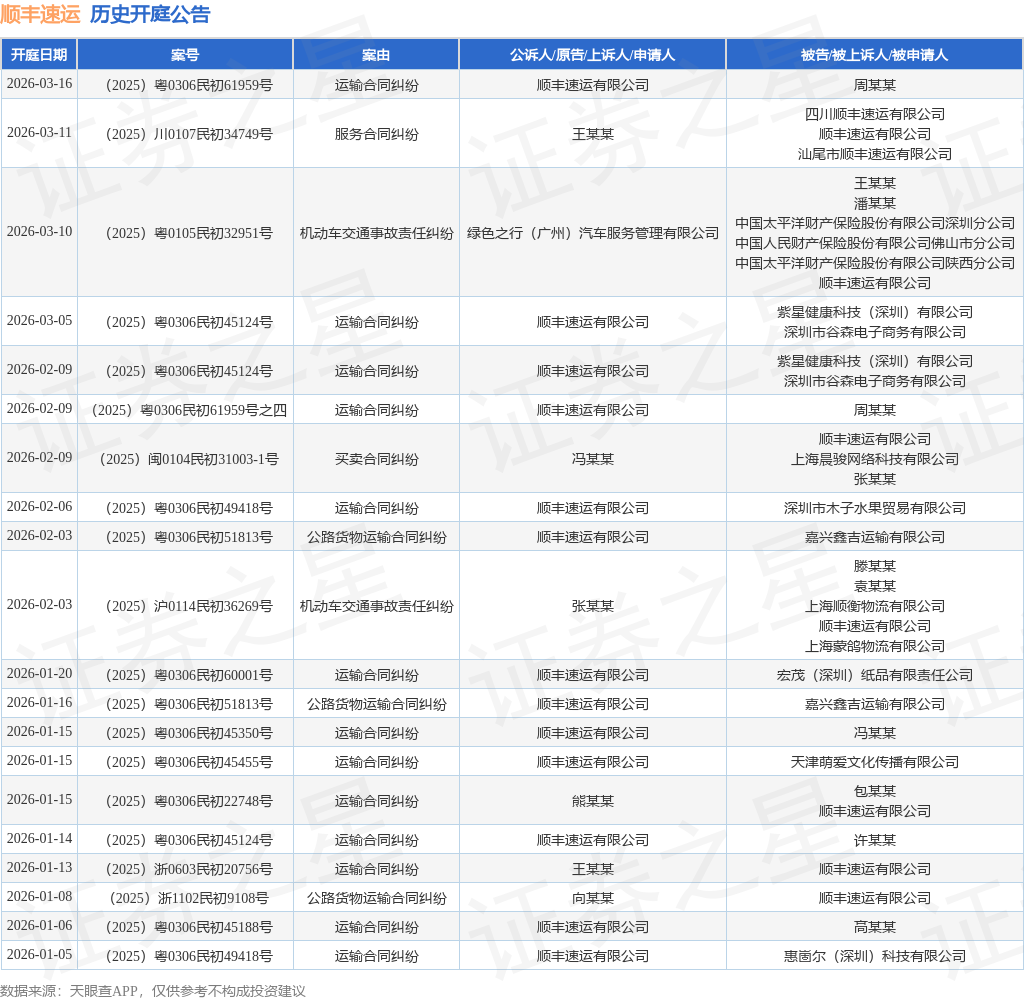Click 许某某 defendant
1024x1000 pixels.
click(x=874, y=840)
